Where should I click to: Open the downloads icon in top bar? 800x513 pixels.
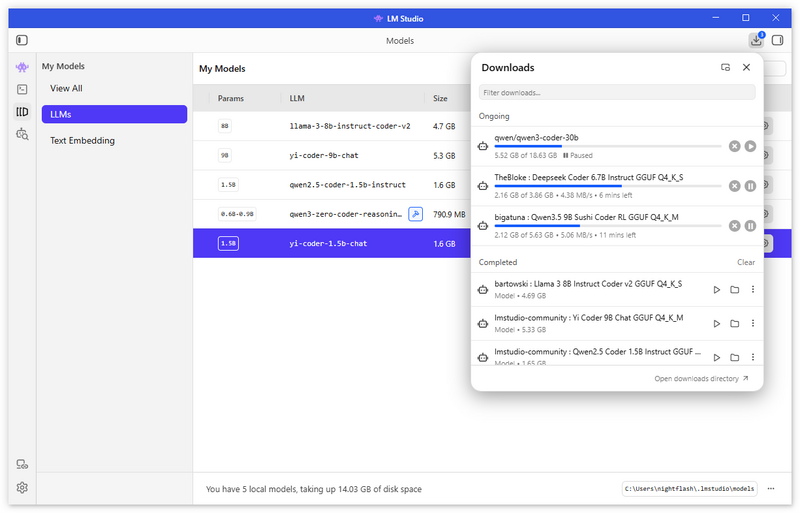pos(756,40)
